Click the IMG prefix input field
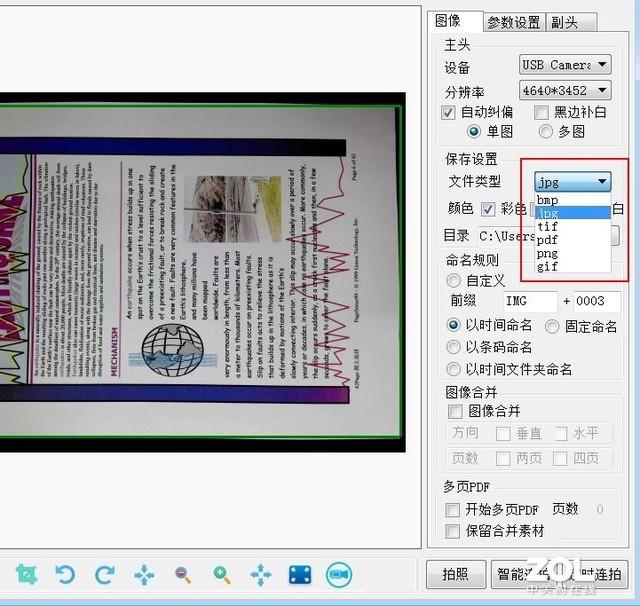 point(530,301)
